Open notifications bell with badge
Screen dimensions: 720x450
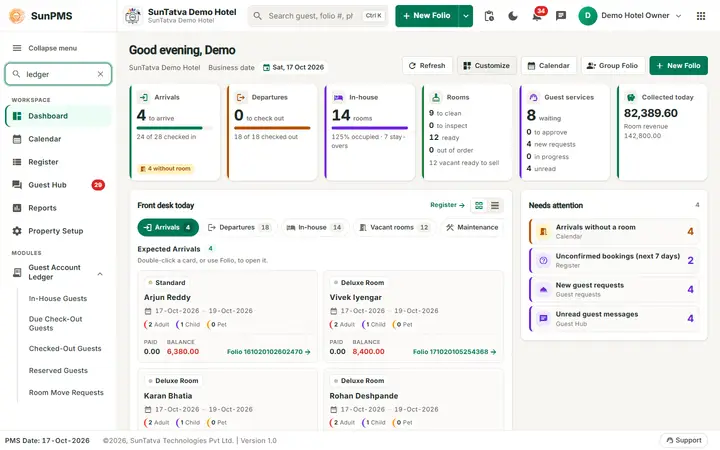(537, 16)
